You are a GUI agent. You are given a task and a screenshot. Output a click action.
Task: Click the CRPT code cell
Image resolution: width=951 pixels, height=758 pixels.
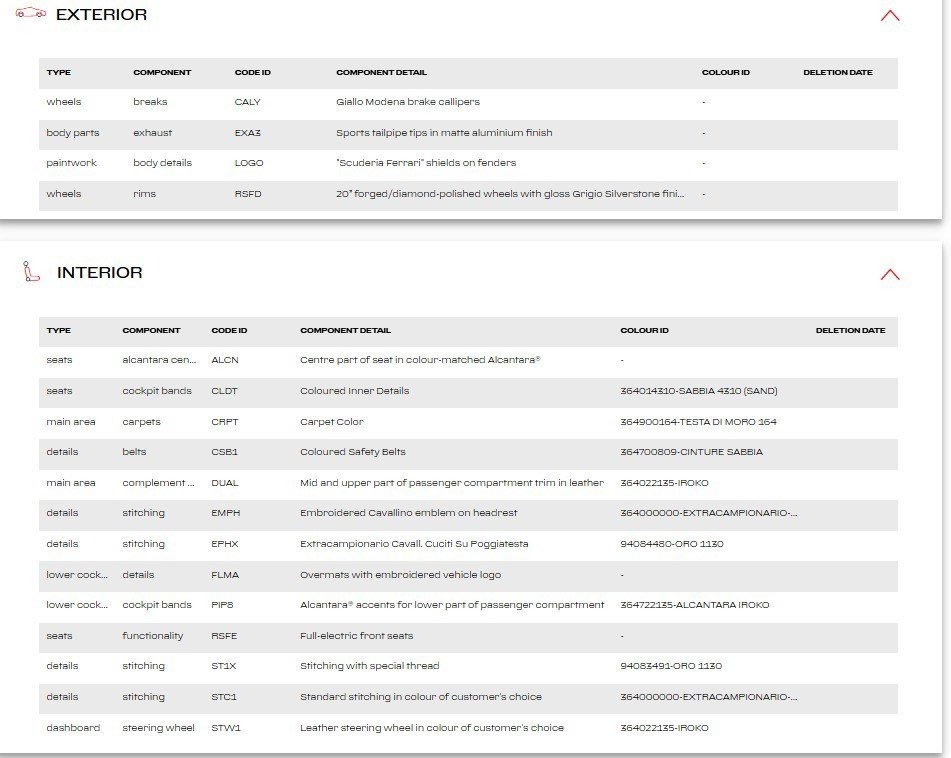[224, 422]
